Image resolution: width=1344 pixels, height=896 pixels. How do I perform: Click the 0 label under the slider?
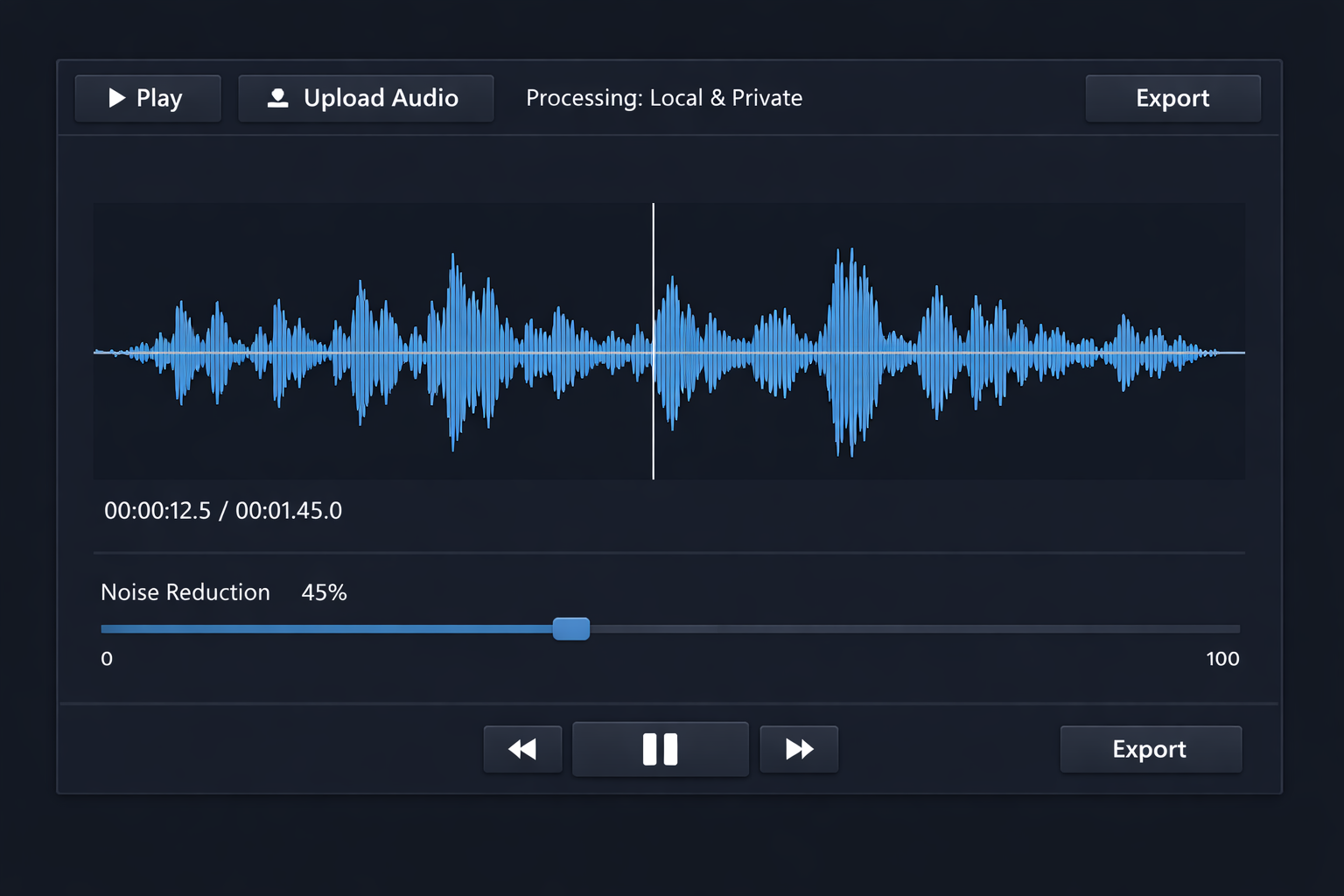pos(107,659)
